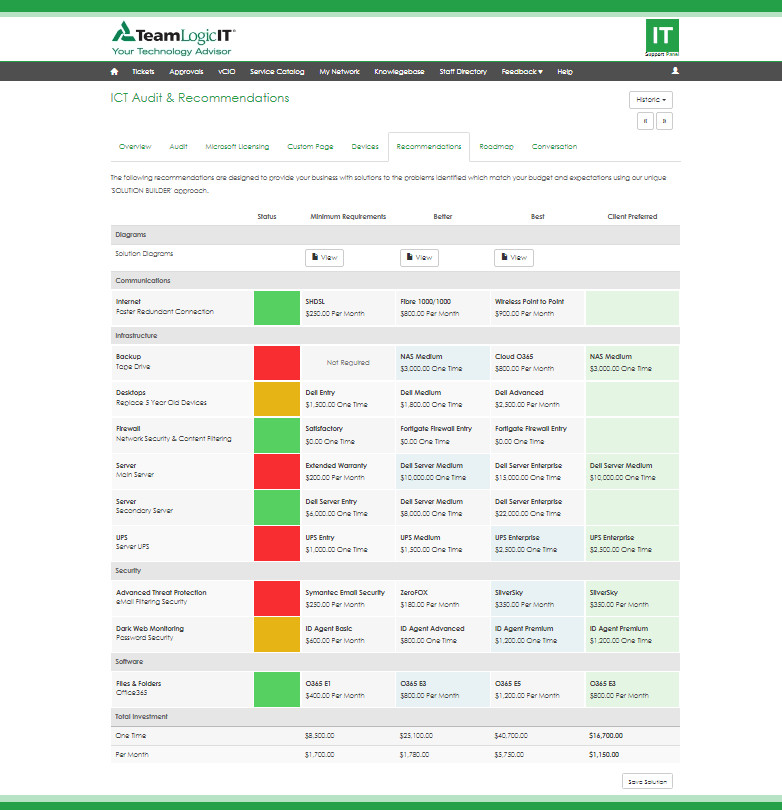Click the Save Solution button
This screenshot has height=810, width=782.
tap(646, 782)
